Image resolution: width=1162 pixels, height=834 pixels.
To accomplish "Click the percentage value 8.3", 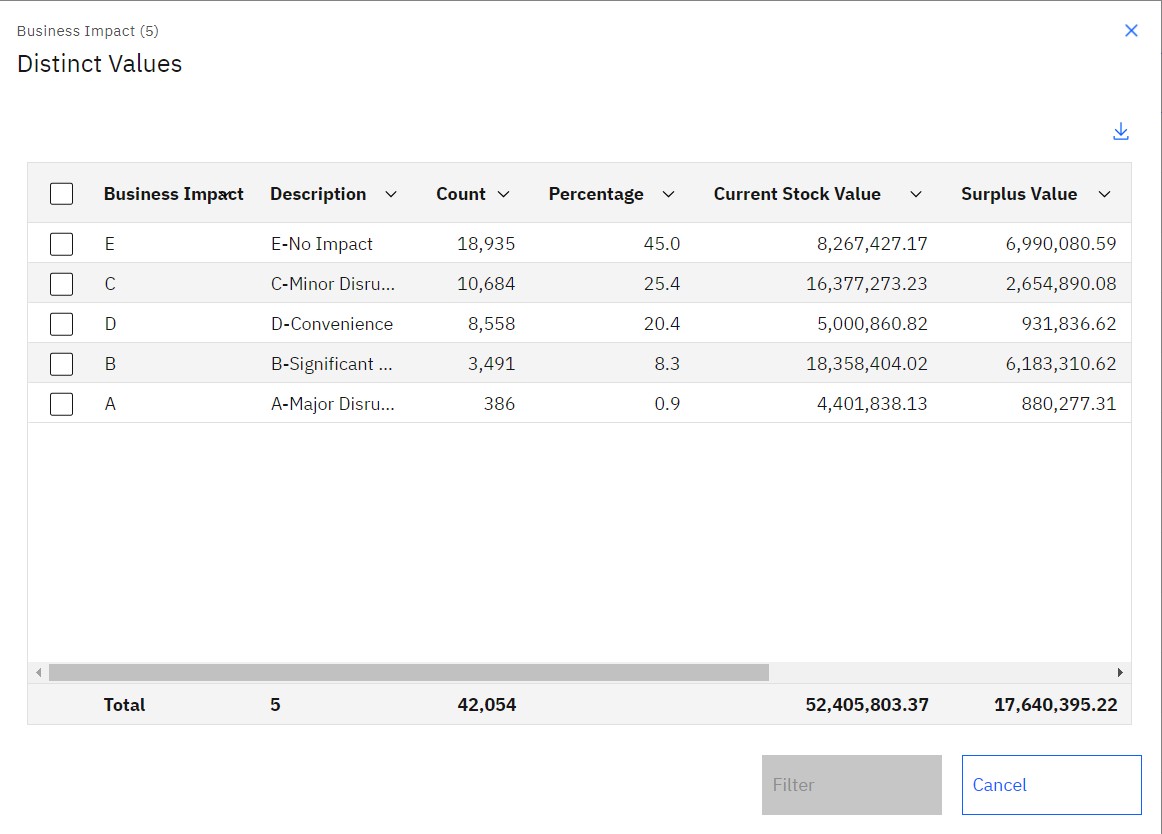I will pyautogui.click(x=667, y=364).
